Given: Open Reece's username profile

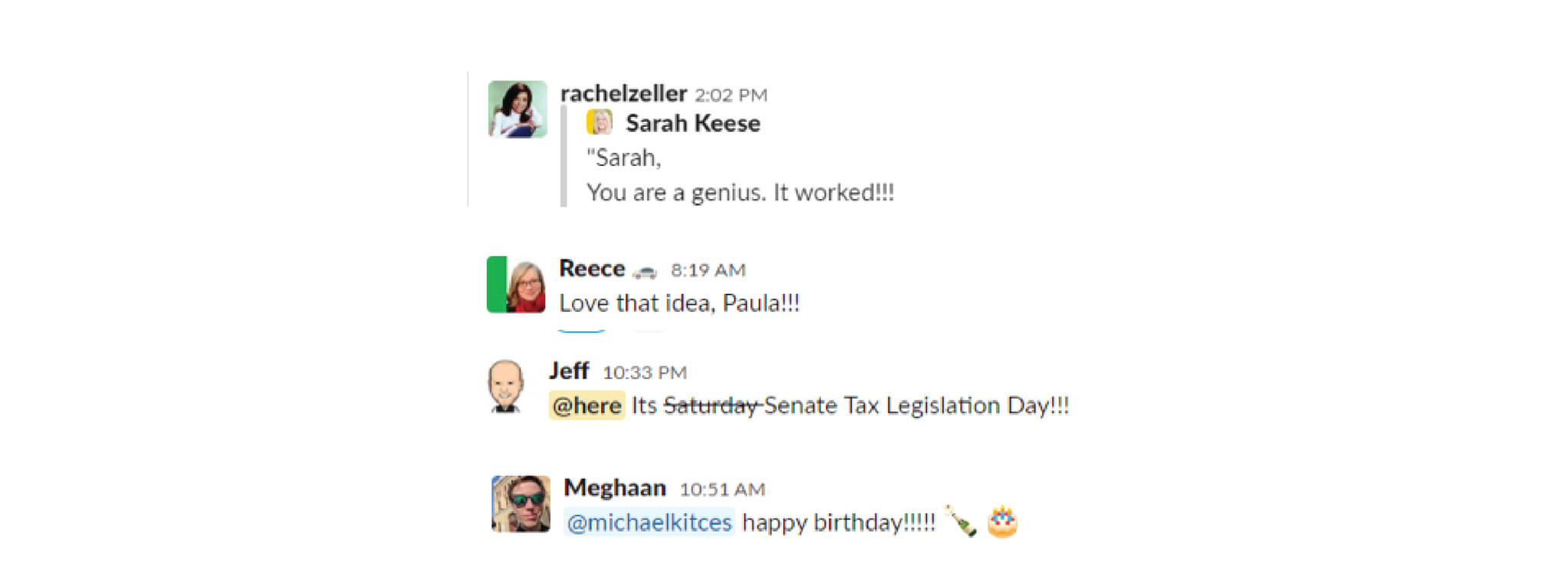Looking at the screenshot, I should pos(592,269).
